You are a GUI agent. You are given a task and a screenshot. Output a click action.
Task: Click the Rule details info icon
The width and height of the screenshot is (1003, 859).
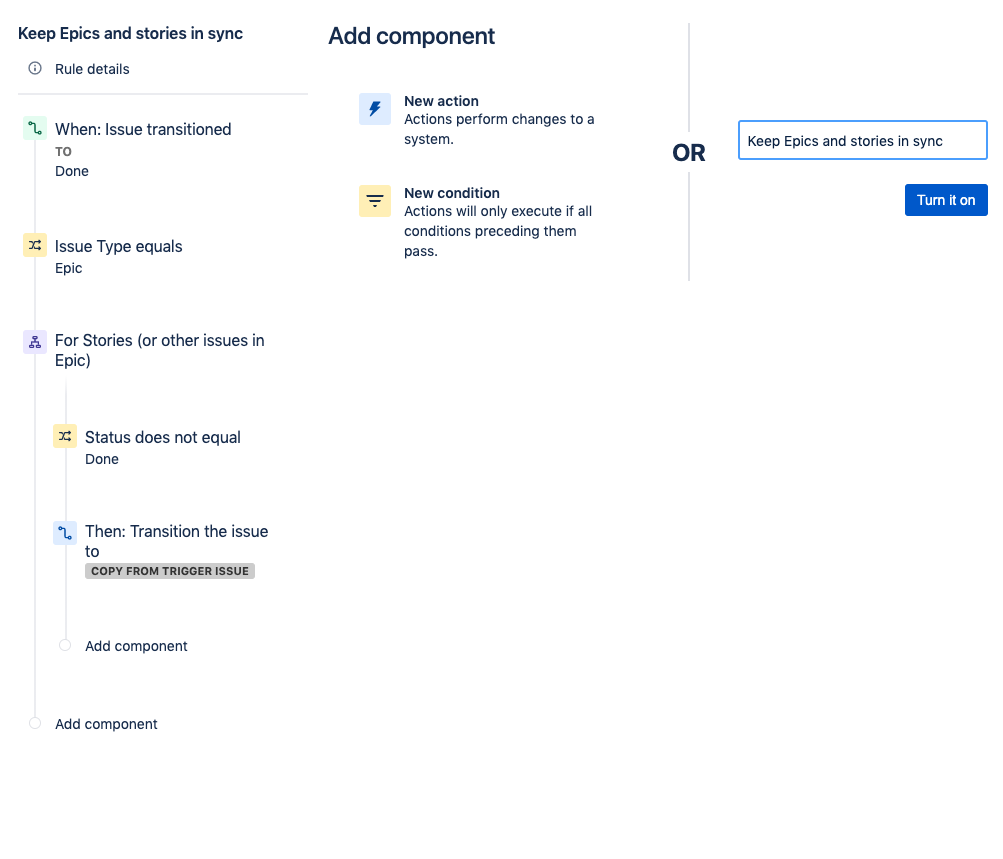coord(34,69)
